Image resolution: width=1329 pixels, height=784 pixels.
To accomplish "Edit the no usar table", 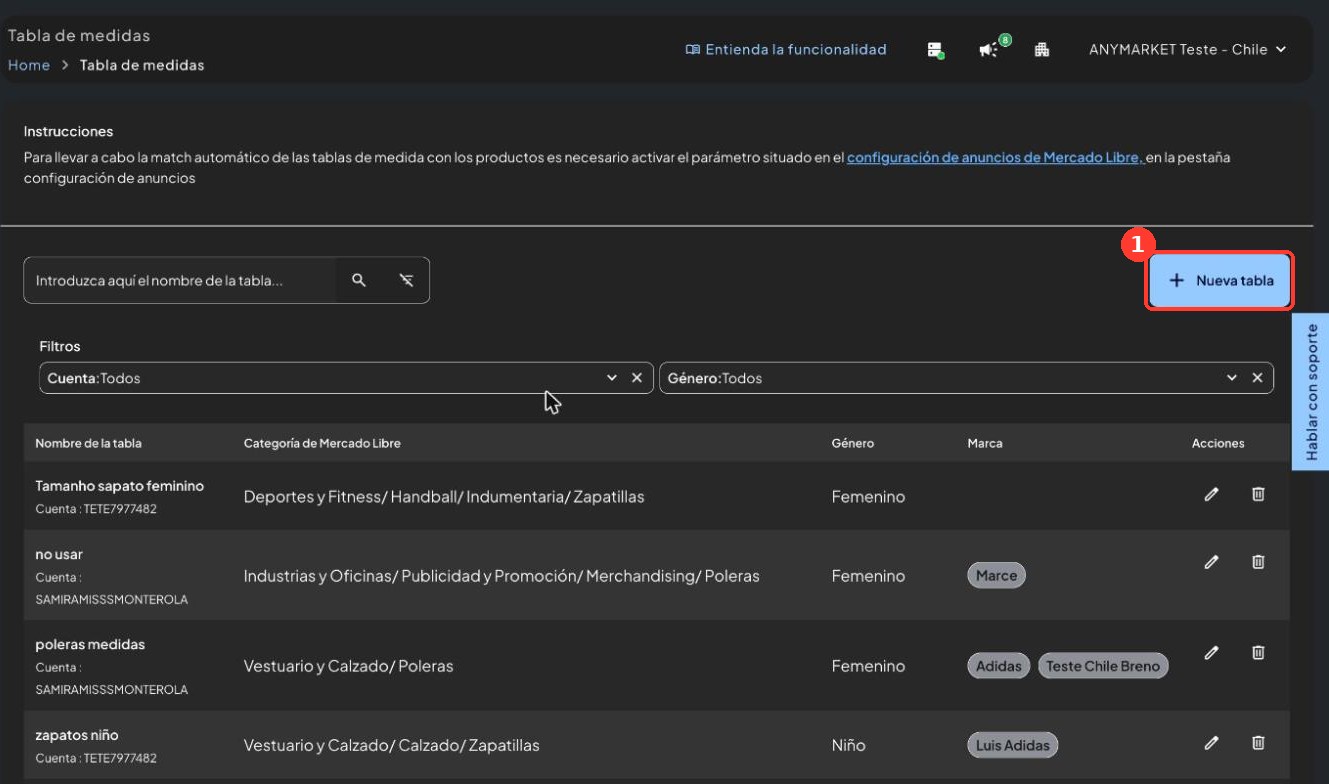I will pos(1212,562).
